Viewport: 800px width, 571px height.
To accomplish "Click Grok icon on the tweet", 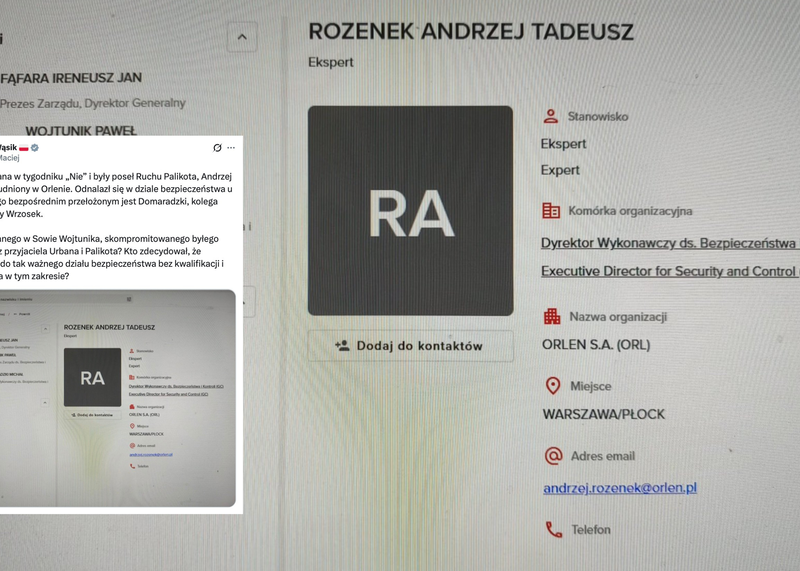I will click(x=217, y=147).
